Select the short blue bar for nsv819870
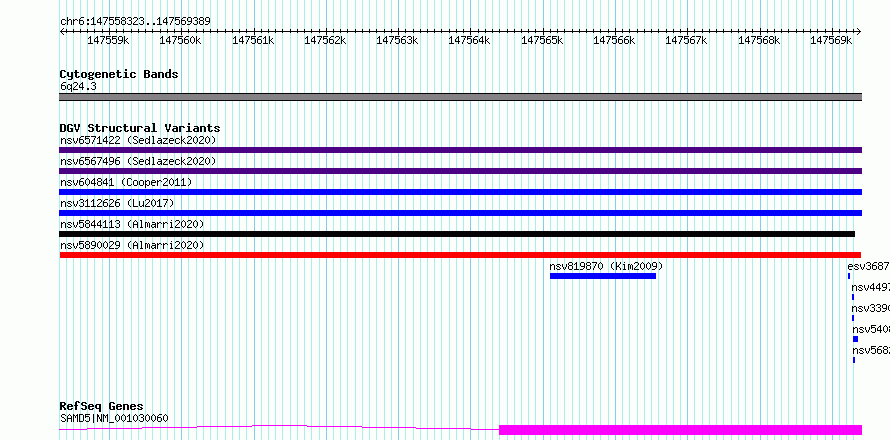 click(603, 276)
